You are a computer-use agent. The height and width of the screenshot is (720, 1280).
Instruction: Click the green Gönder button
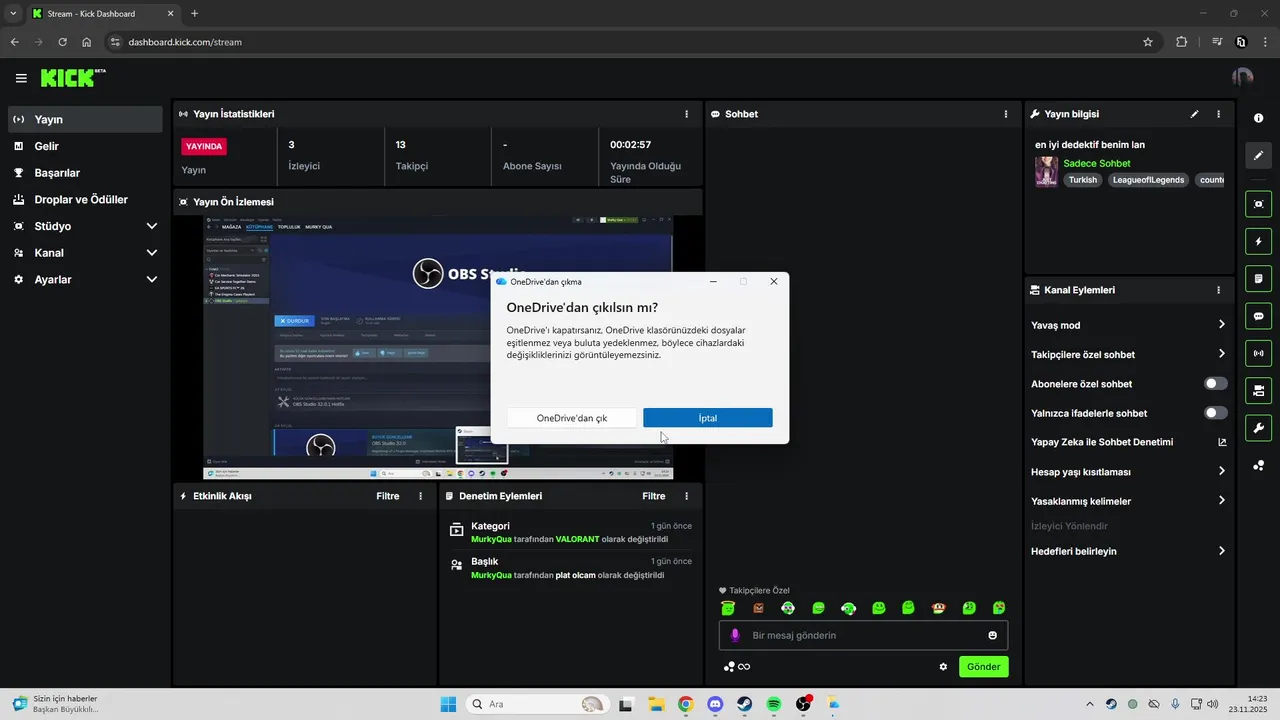point(984,667)
